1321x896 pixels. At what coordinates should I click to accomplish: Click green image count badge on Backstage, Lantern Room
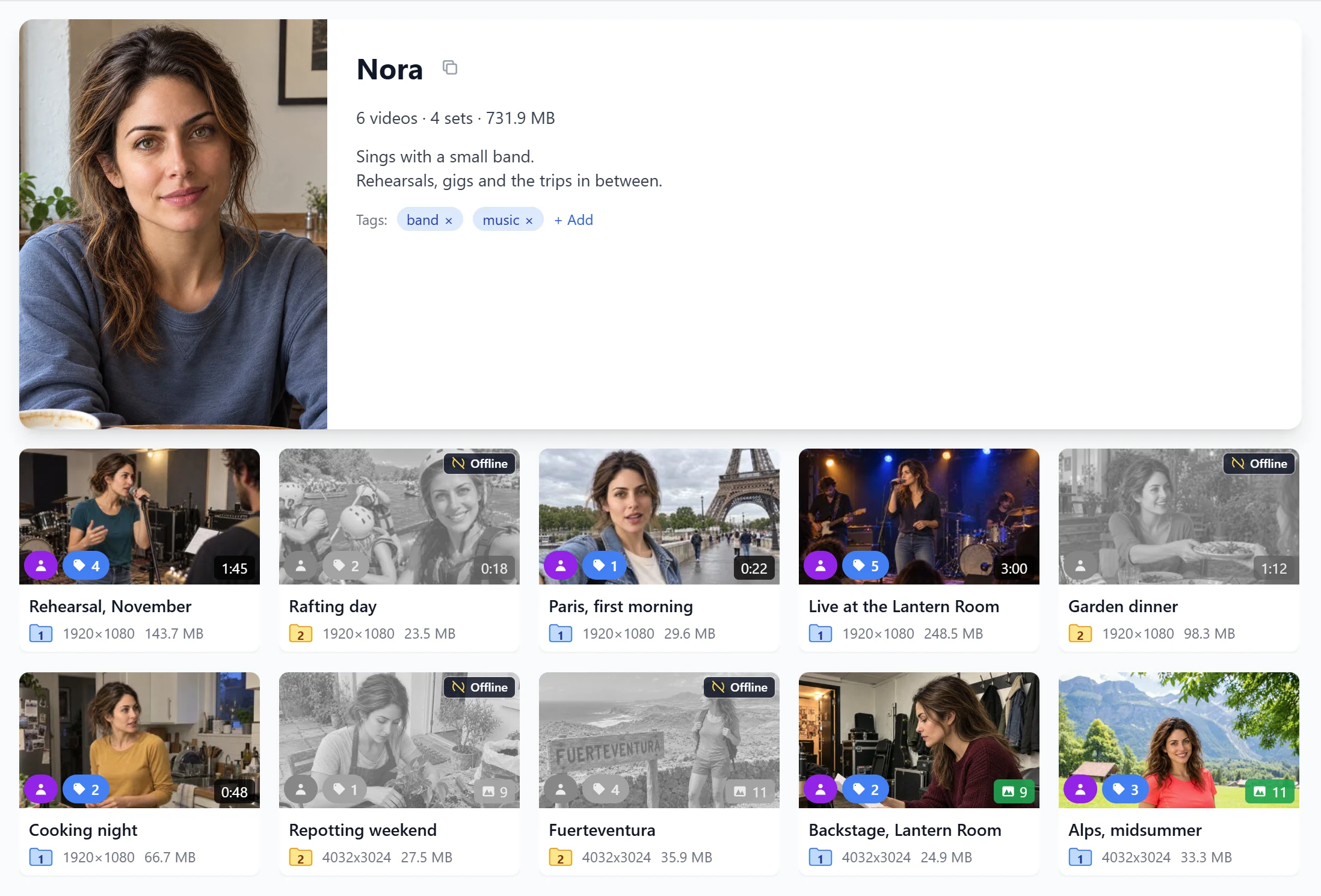point(1015,792)
